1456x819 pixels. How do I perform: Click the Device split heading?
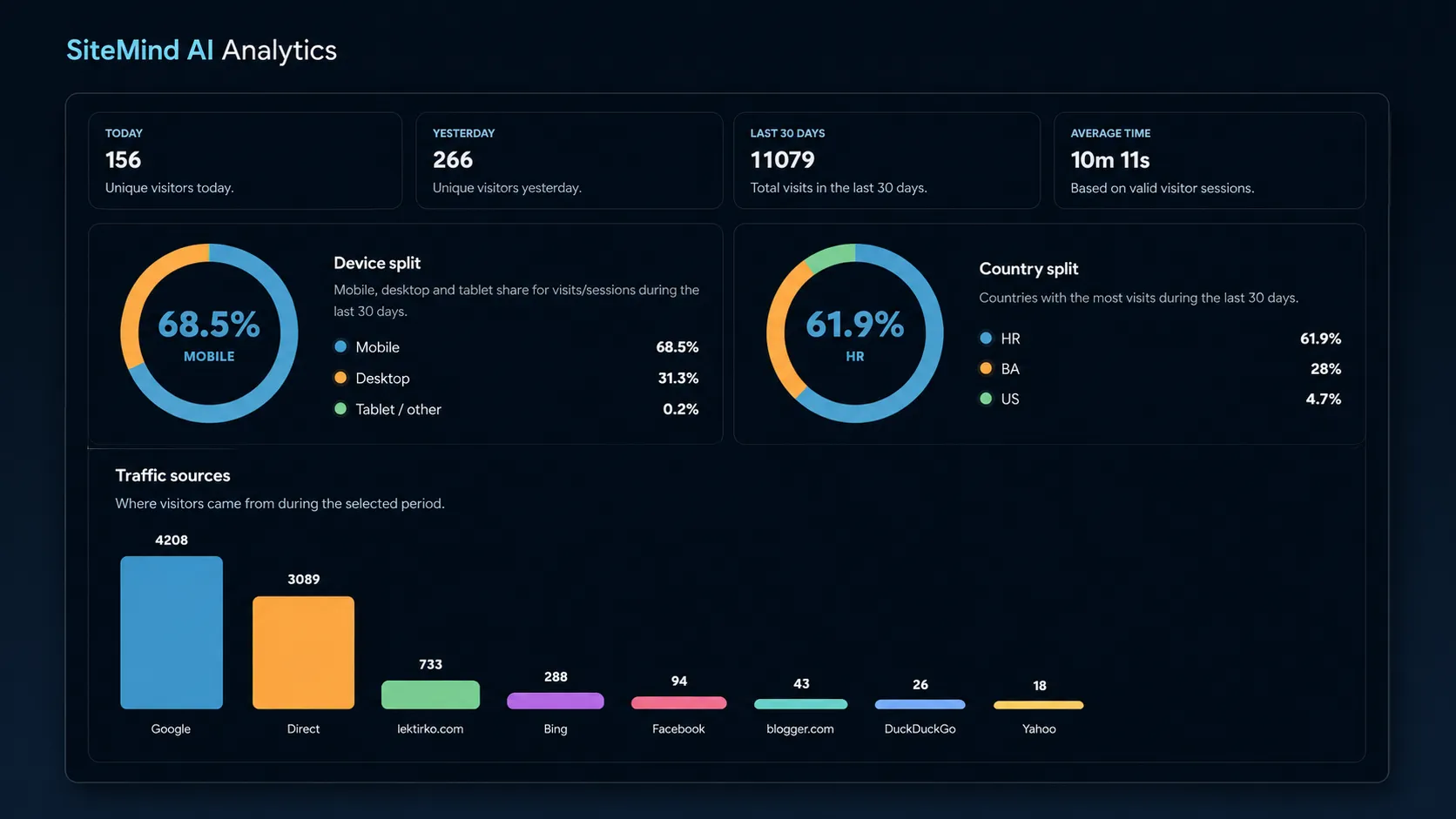point(377,263)
